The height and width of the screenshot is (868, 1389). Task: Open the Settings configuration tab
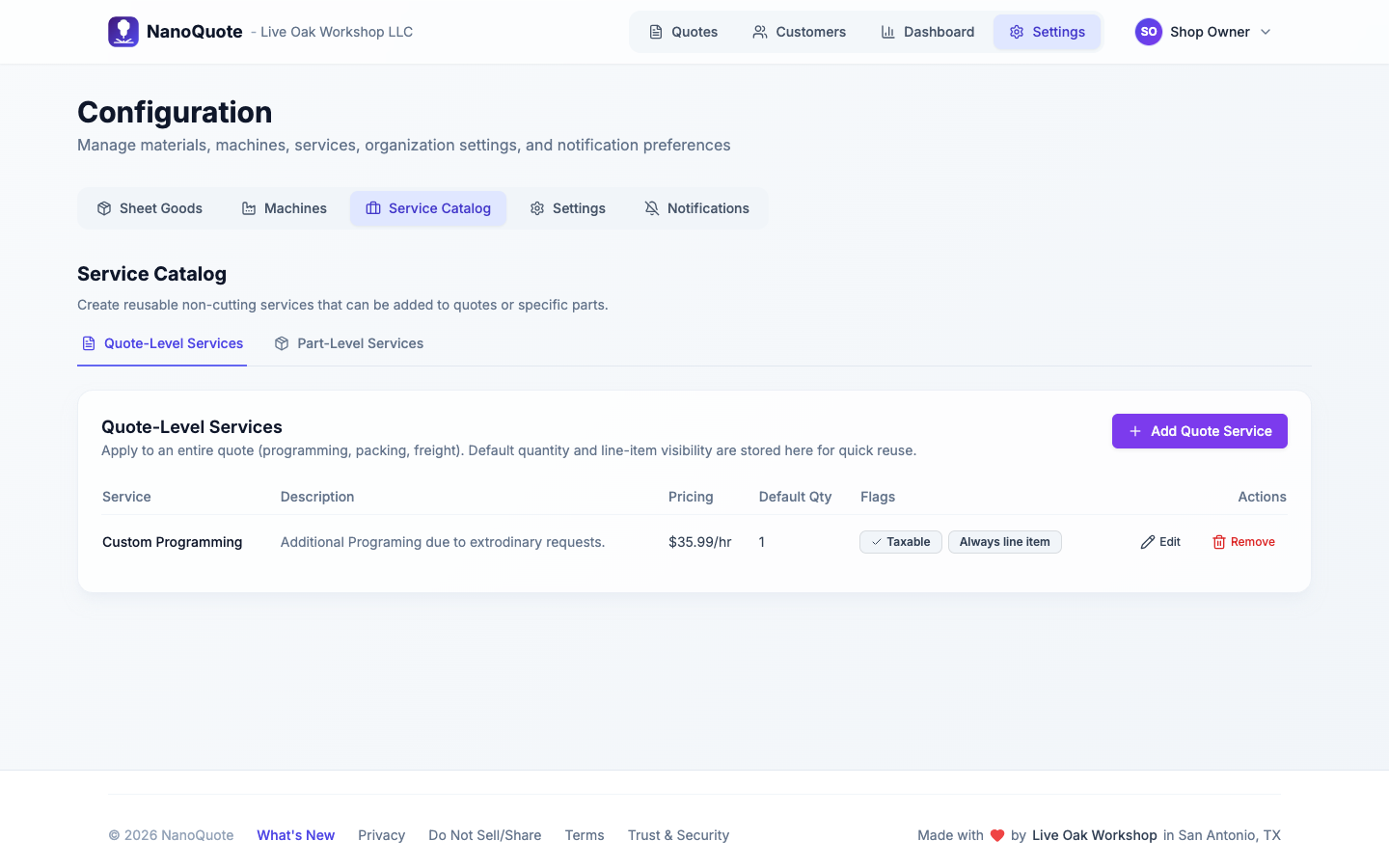567,208
